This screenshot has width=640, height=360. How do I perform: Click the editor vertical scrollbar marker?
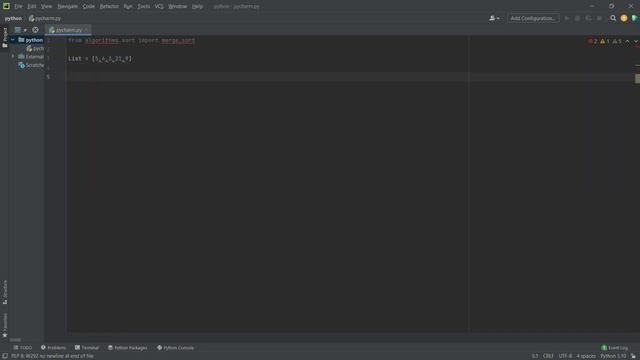point(637,78)
